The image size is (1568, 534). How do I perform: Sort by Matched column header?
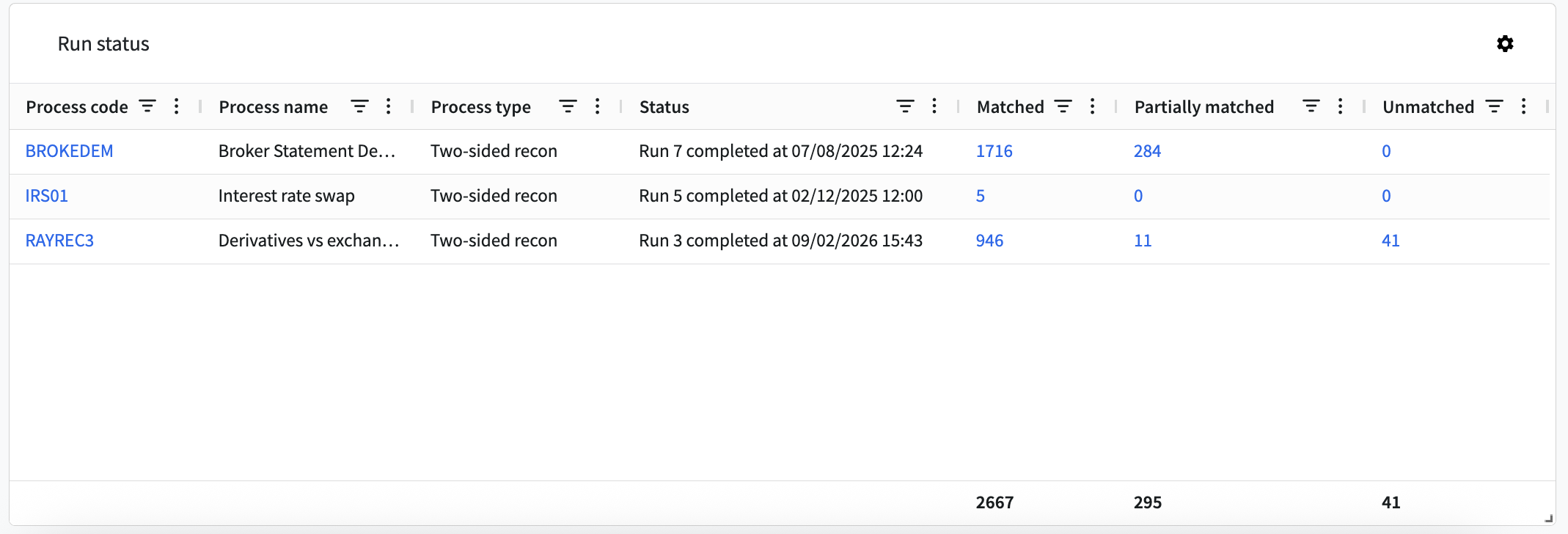(1010, 107)
